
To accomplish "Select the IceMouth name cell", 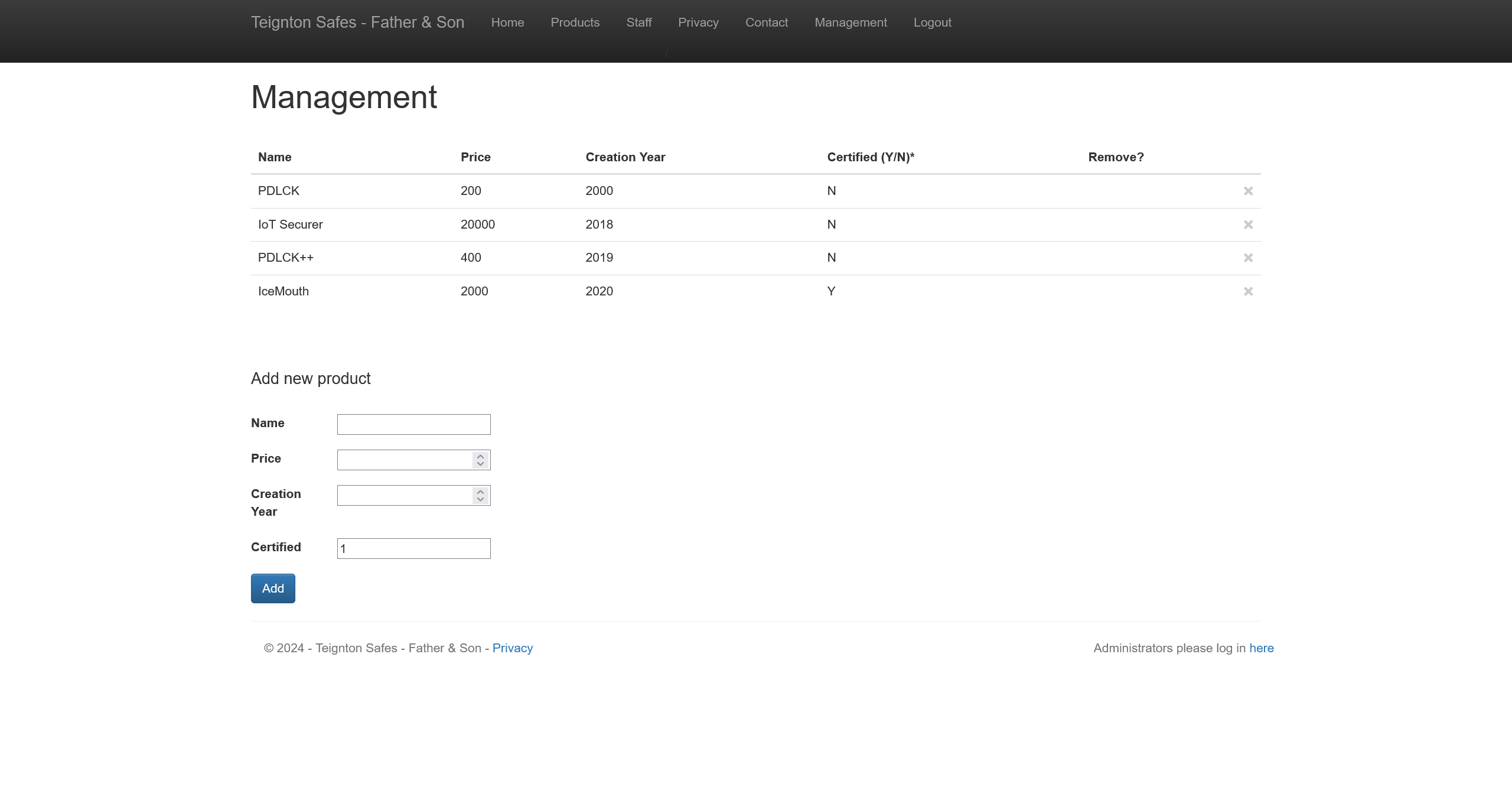I will point(283,291).
